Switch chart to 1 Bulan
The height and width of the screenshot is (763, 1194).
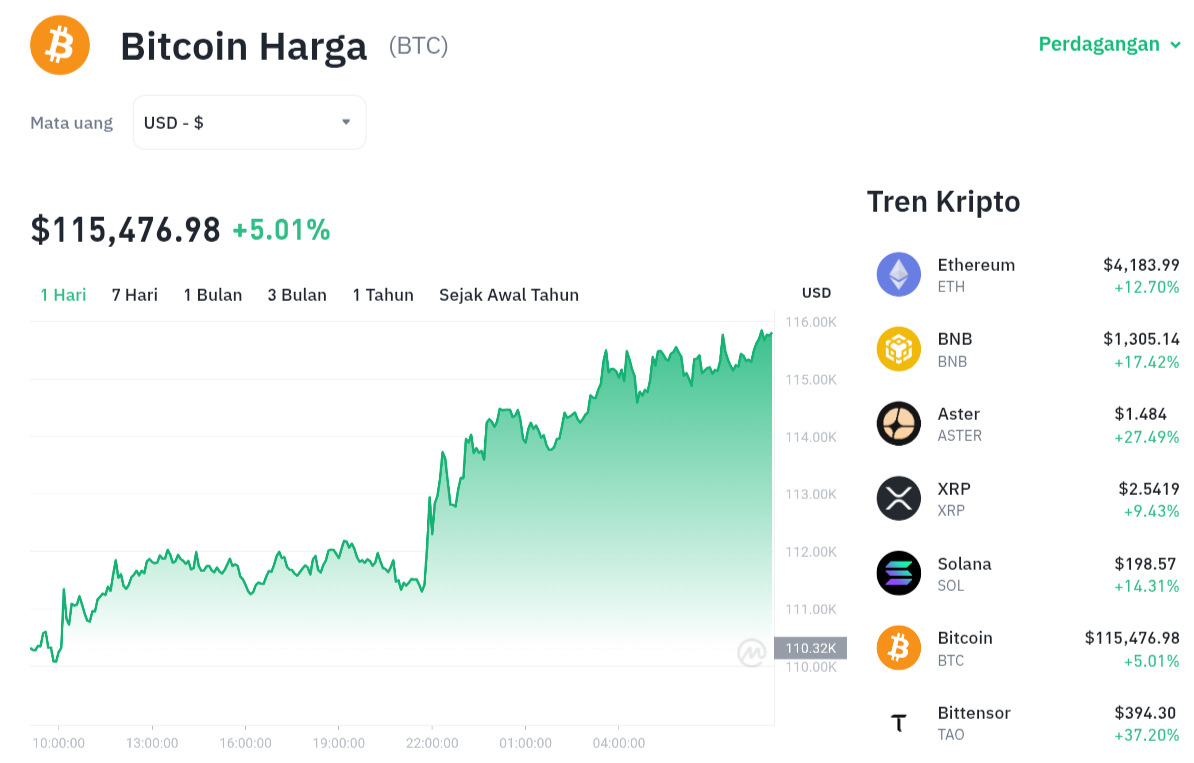click(213, 295)
